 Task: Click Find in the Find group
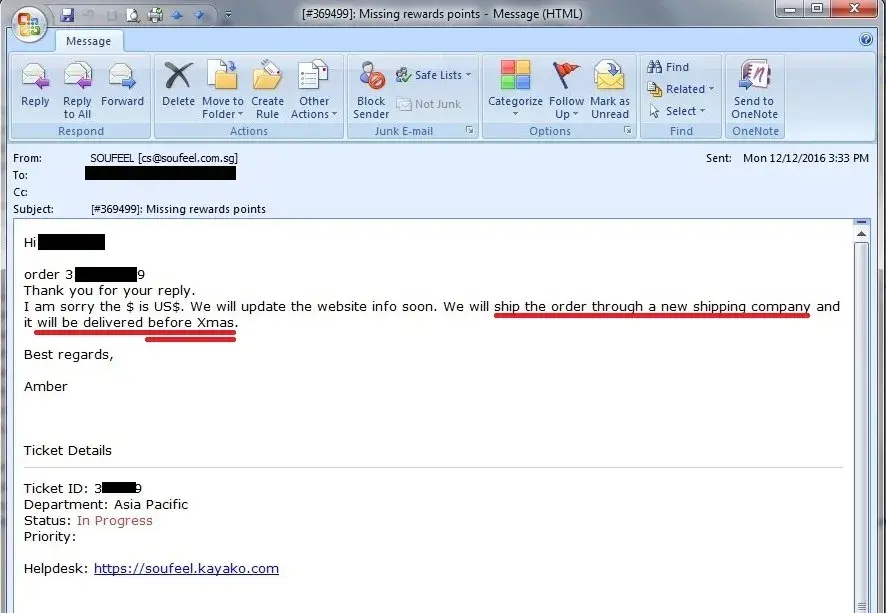[668, 67]
